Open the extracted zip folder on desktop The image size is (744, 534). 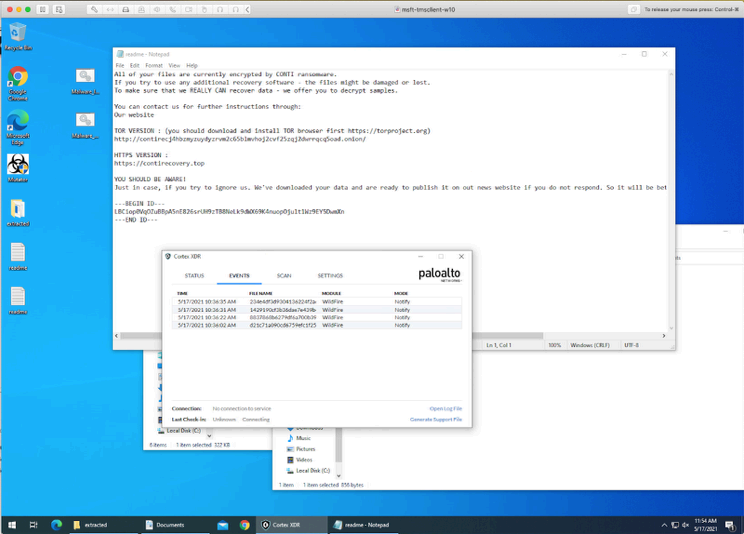pos(18,212)
